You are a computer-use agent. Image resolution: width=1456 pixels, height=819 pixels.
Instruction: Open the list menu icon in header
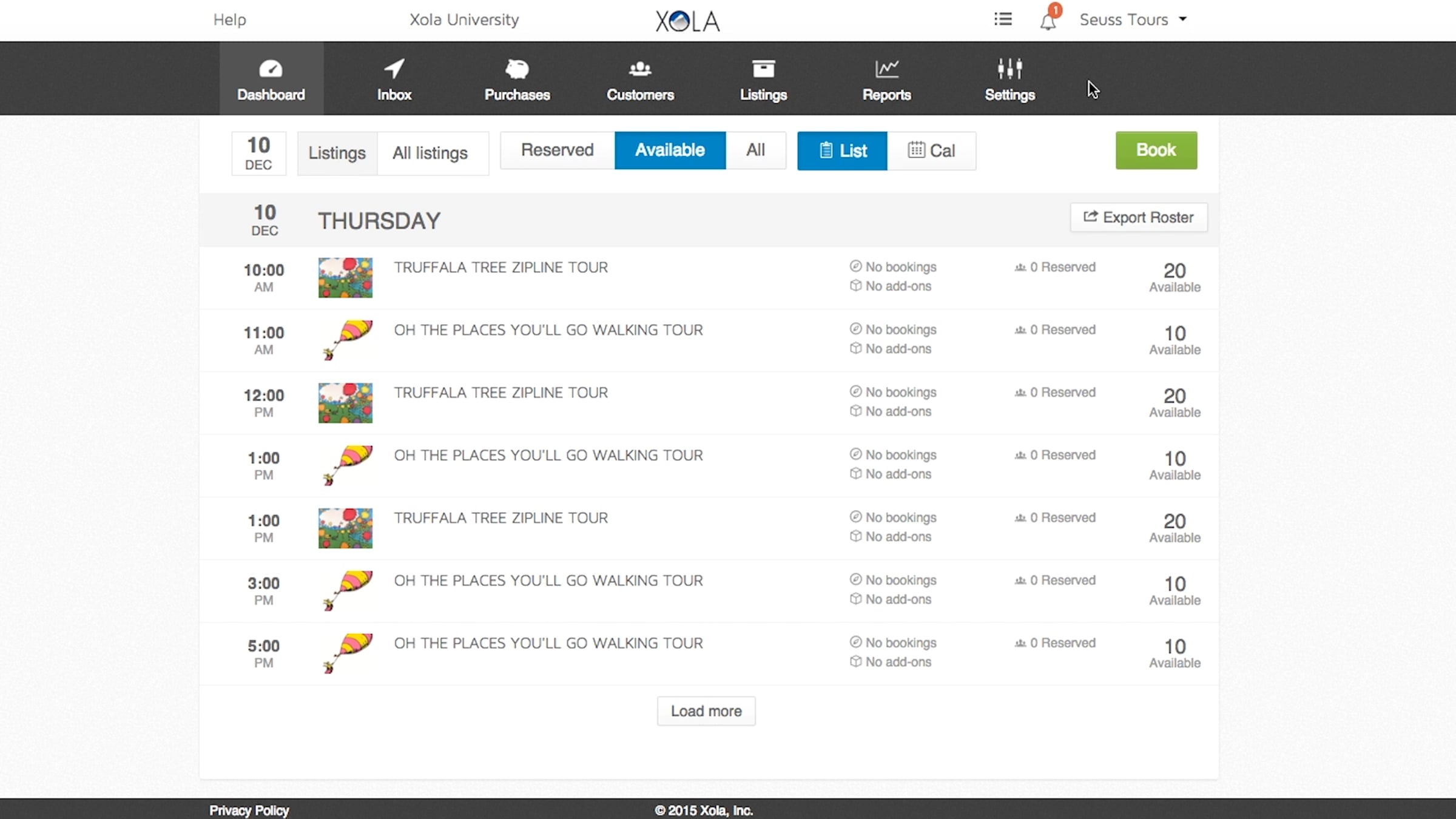pyautogui.click(x=1003, y=19)
